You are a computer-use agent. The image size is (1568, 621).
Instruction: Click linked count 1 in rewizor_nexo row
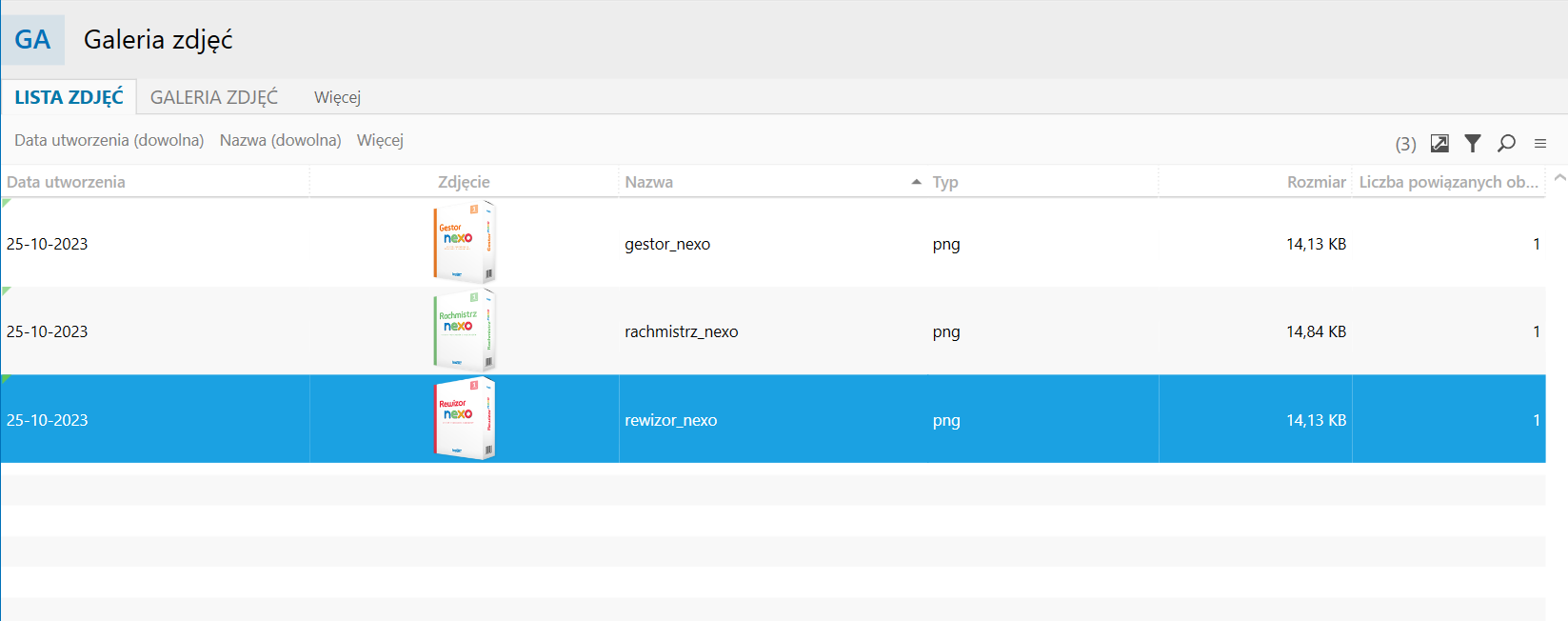(x=1537, y=420)
